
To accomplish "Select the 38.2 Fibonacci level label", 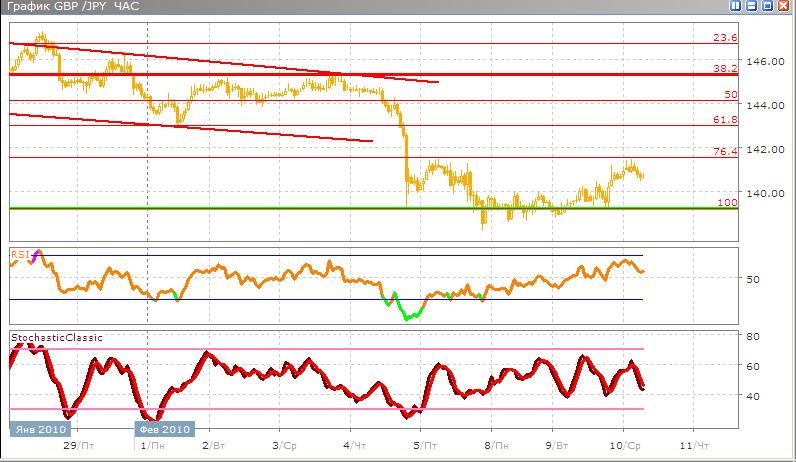I will [725, 69].
